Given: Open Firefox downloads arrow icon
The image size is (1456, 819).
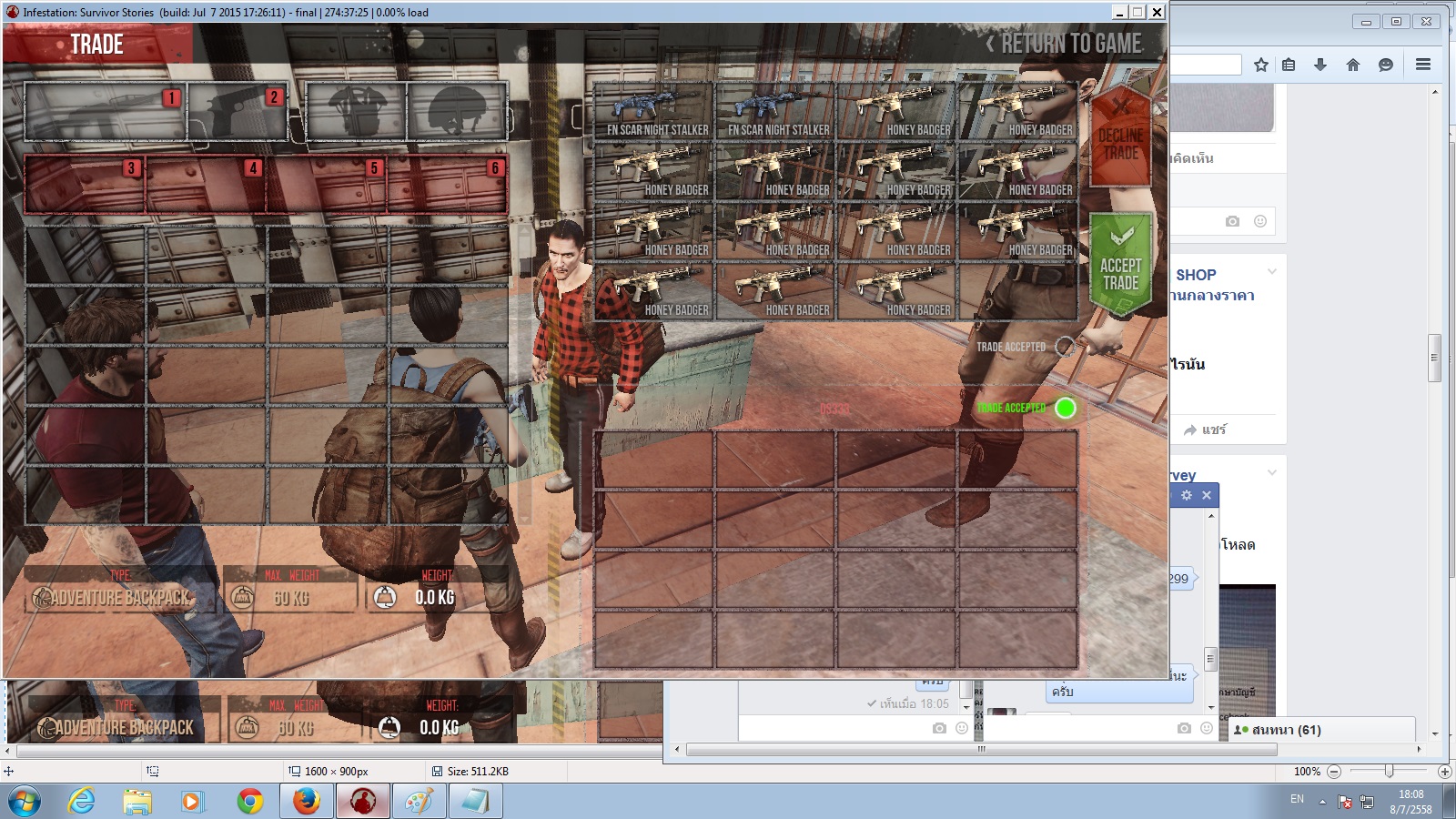Looking at the screenshot, I should point(1319,65).
